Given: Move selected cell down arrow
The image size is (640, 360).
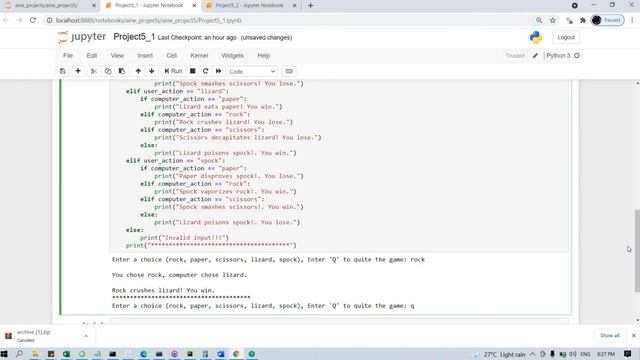Looking at the screenshot, I should (x=152, y=71).
